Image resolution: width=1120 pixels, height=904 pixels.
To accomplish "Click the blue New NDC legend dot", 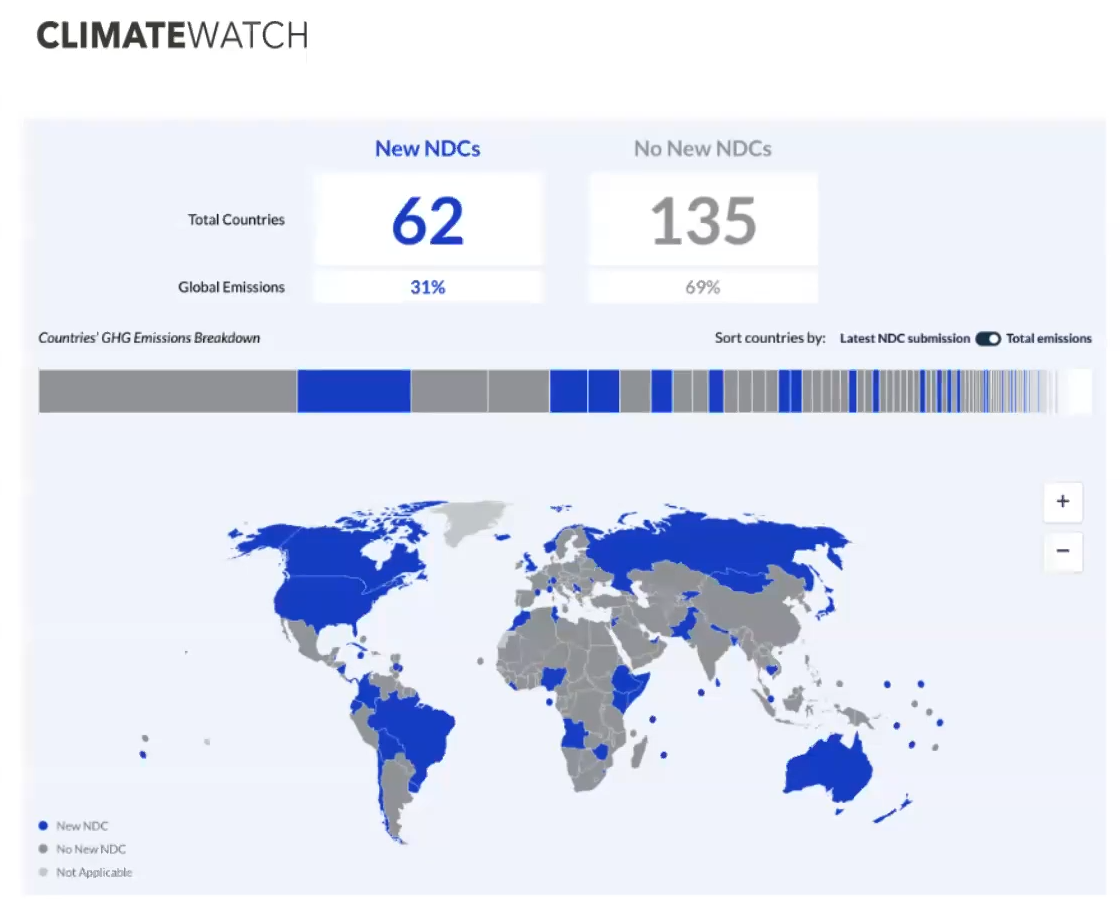I will [43, 826].
